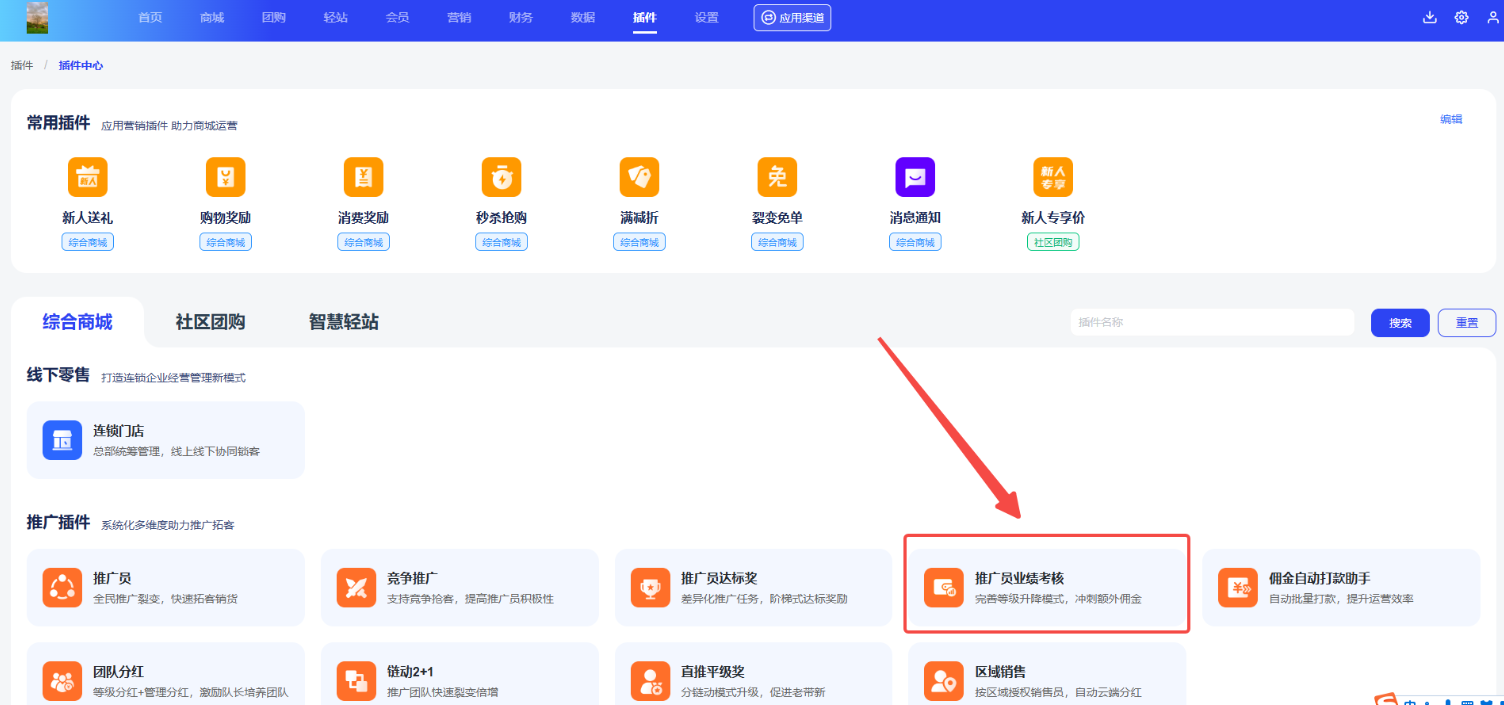Click the download icon in top bar
The image size is (1504, 705).
pyautogui.click(x=1430, y=17)
